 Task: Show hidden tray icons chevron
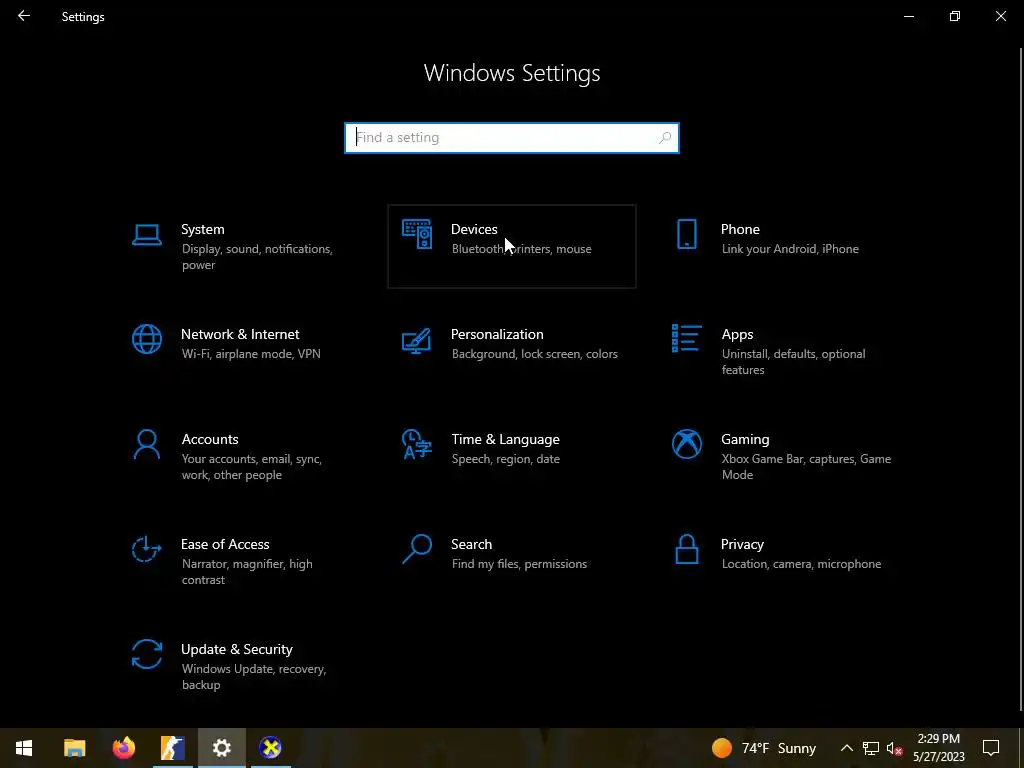pyautogui.click(x=846, y=748)
